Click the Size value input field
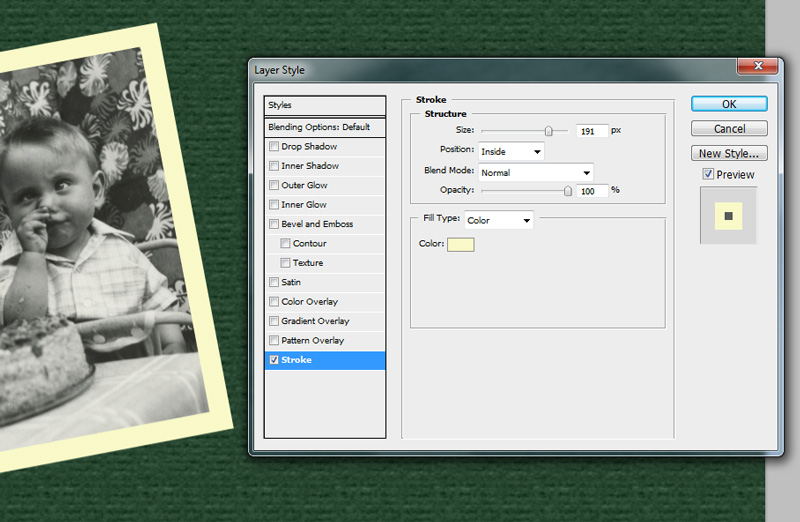This screenshot has width=800, height=522. click(x=592, y=131)
